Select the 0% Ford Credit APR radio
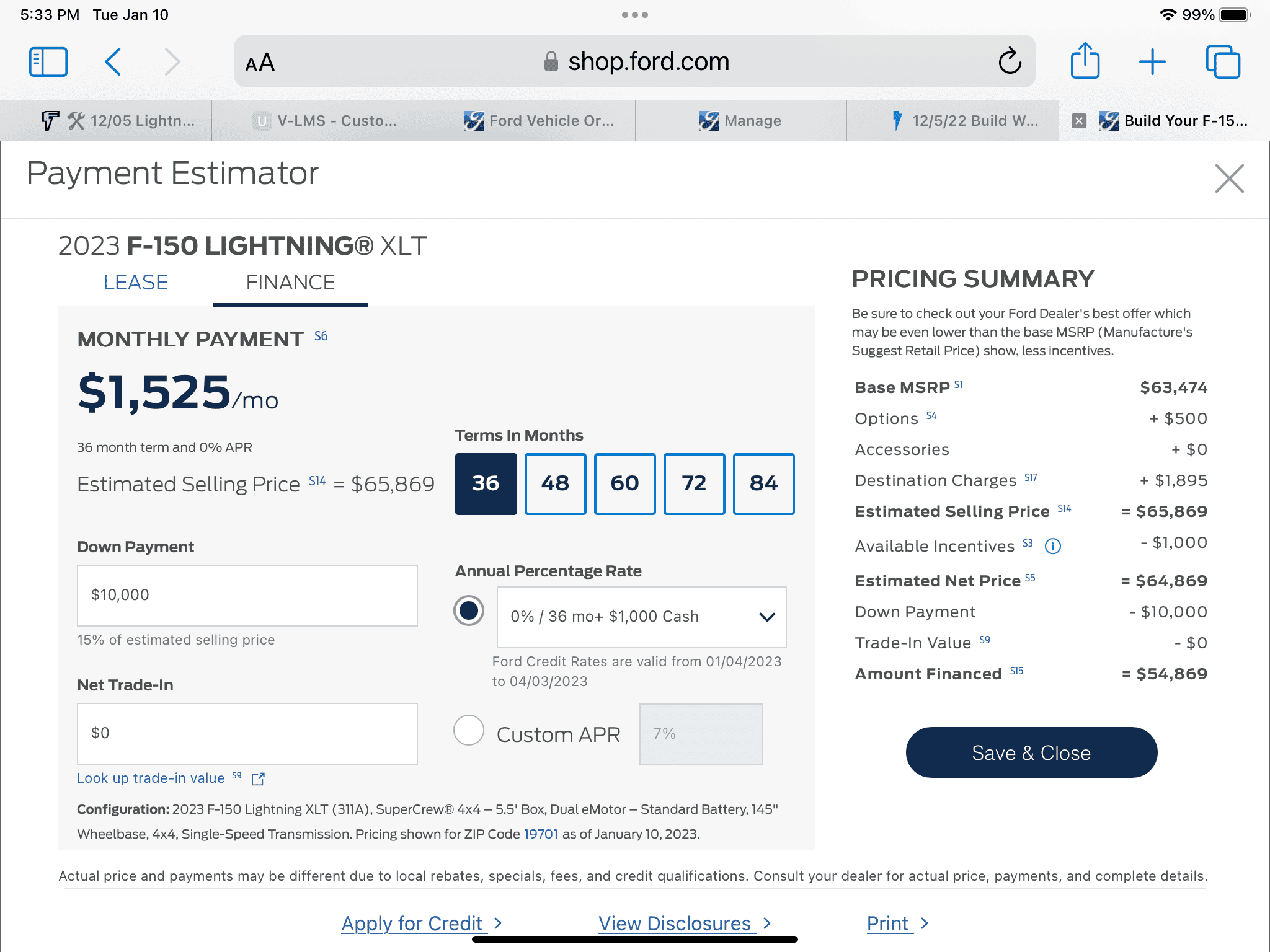 point(469,611)
